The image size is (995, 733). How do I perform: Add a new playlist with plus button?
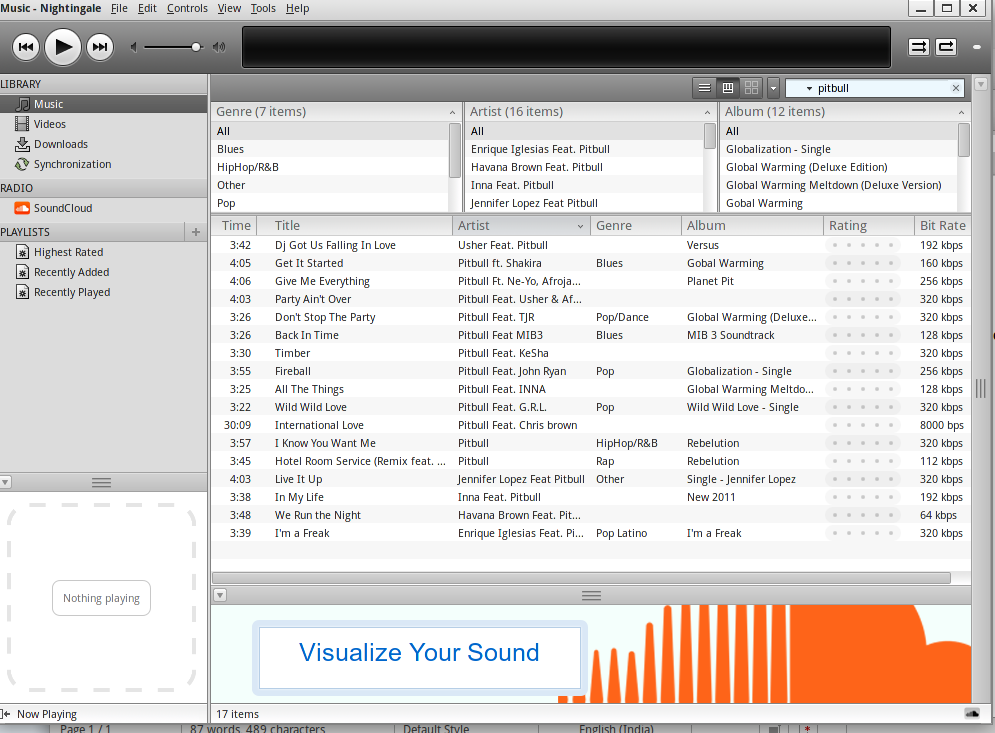click(195, 232)
